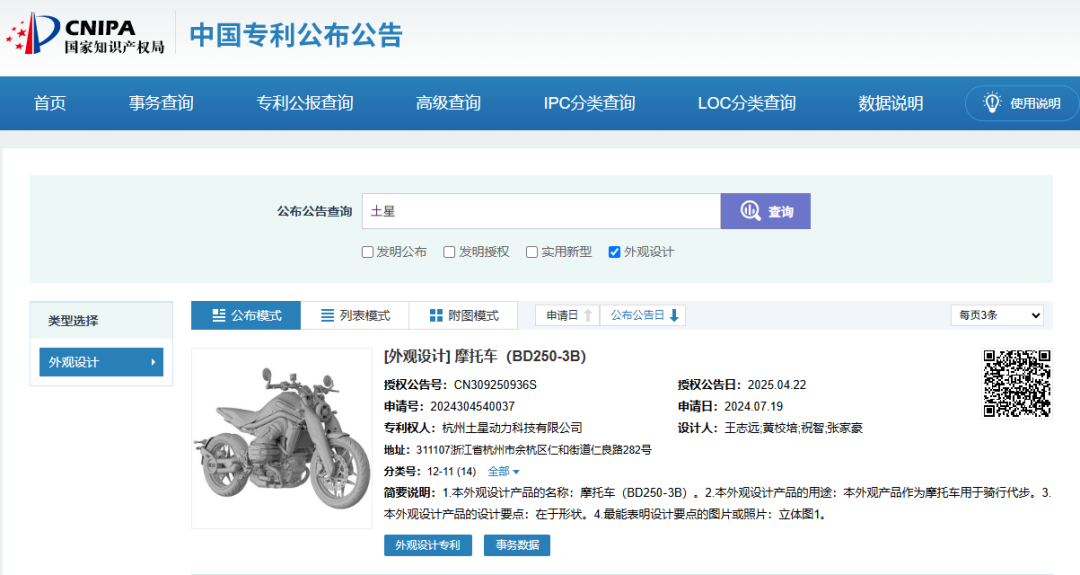Click the 简要说明 description text

[717, 503]
